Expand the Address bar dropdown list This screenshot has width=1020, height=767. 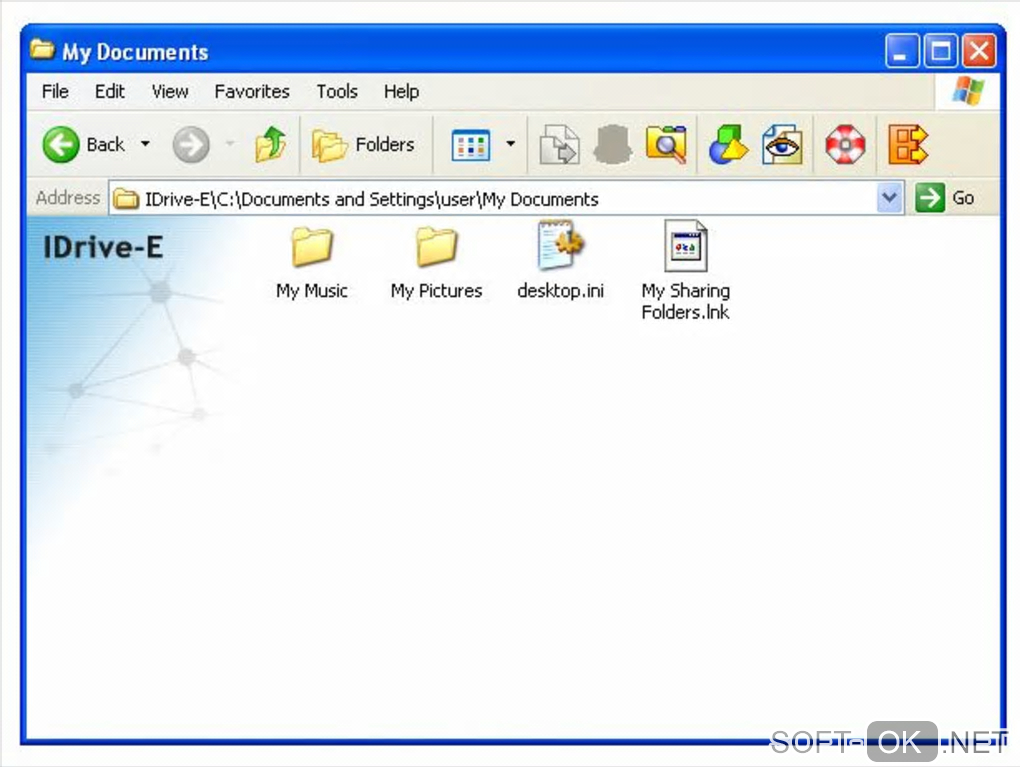[x=889, y=198]
